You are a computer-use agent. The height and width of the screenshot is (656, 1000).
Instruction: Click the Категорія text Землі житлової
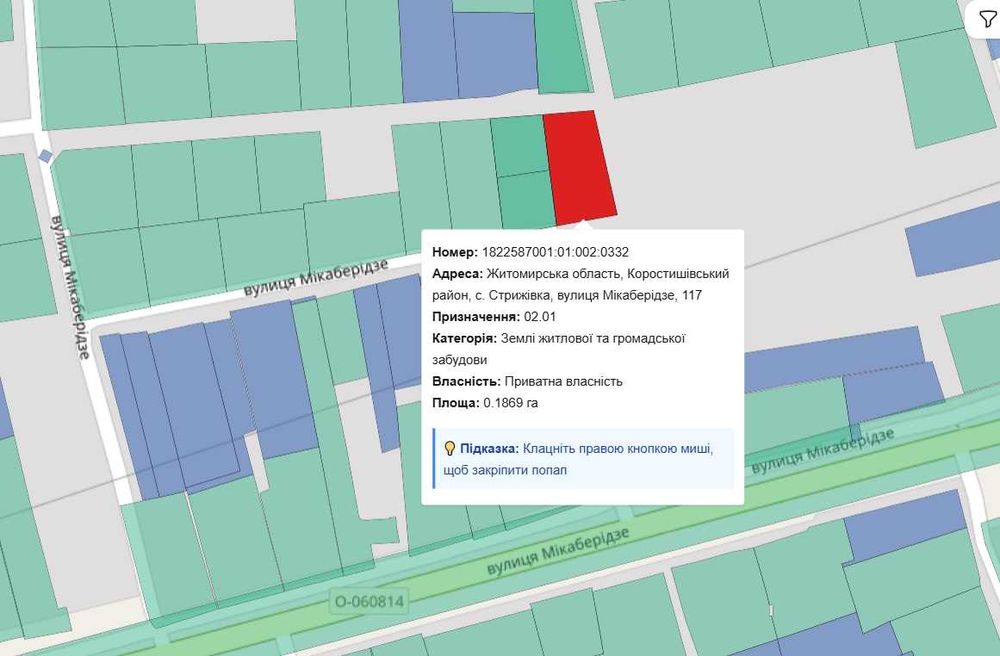tap(558, 349)
